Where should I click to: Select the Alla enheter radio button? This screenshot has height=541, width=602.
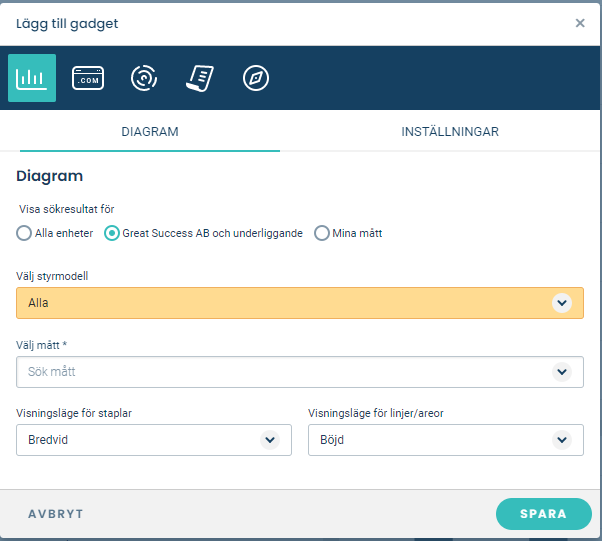(x=24, y=233)
